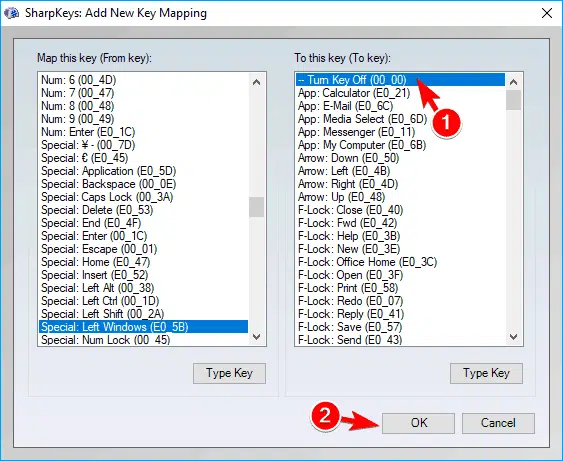The height and width of the screenshot is (461, 563).
Task: Select Special: Left Windows (E0_5B) entry
Action: 143,327
